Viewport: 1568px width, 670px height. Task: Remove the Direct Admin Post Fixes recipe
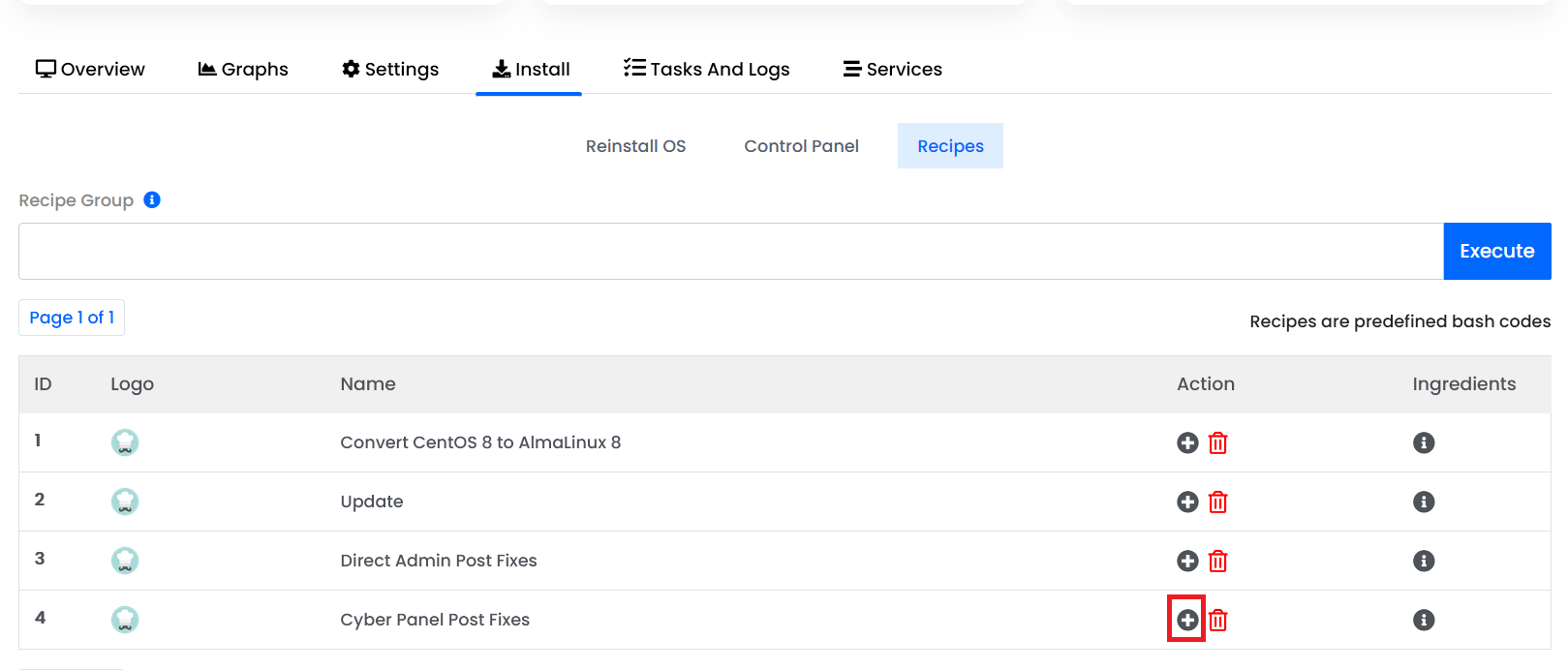(x=1218, y=561)
